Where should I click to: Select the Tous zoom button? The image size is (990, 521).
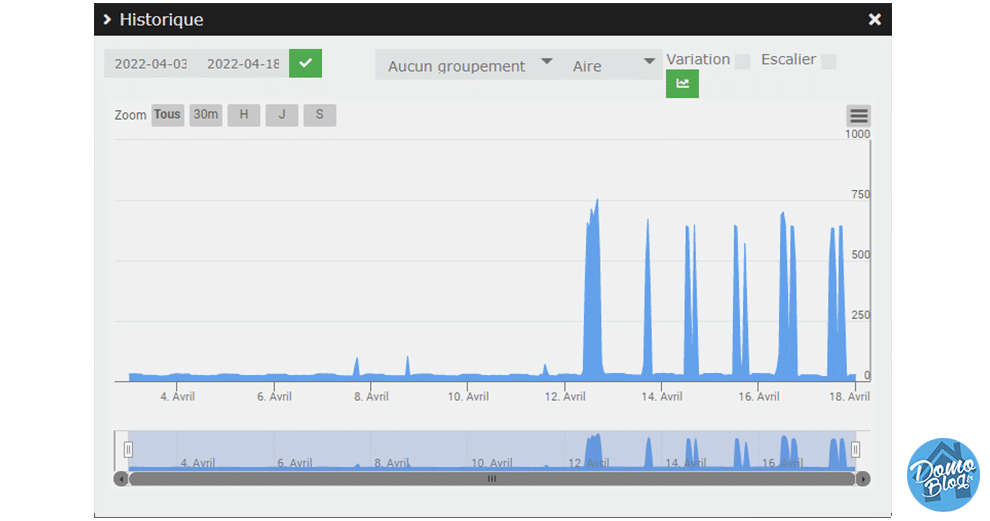click(167, 115)
